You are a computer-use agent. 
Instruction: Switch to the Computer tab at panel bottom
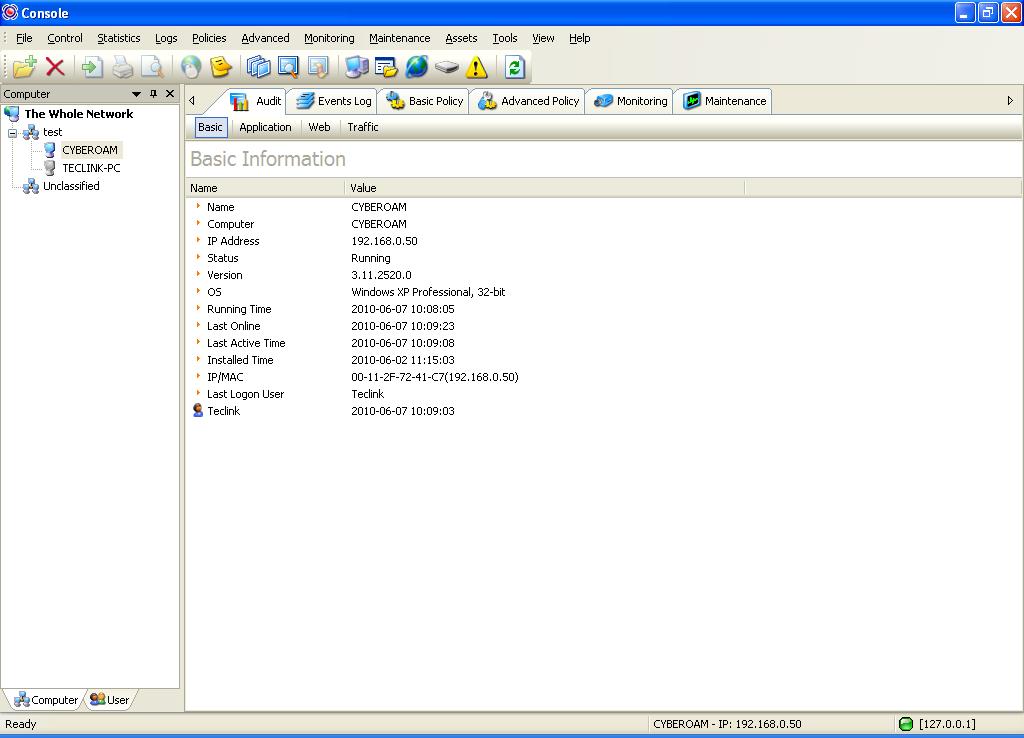(46, 699)
